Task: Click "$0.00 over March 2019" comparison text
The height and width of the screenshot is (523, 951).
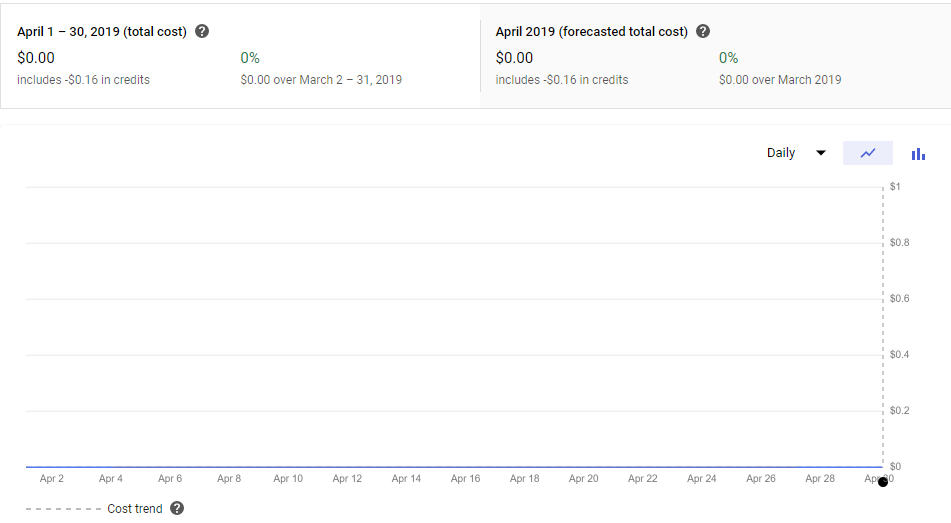Action: pos(780,80)
